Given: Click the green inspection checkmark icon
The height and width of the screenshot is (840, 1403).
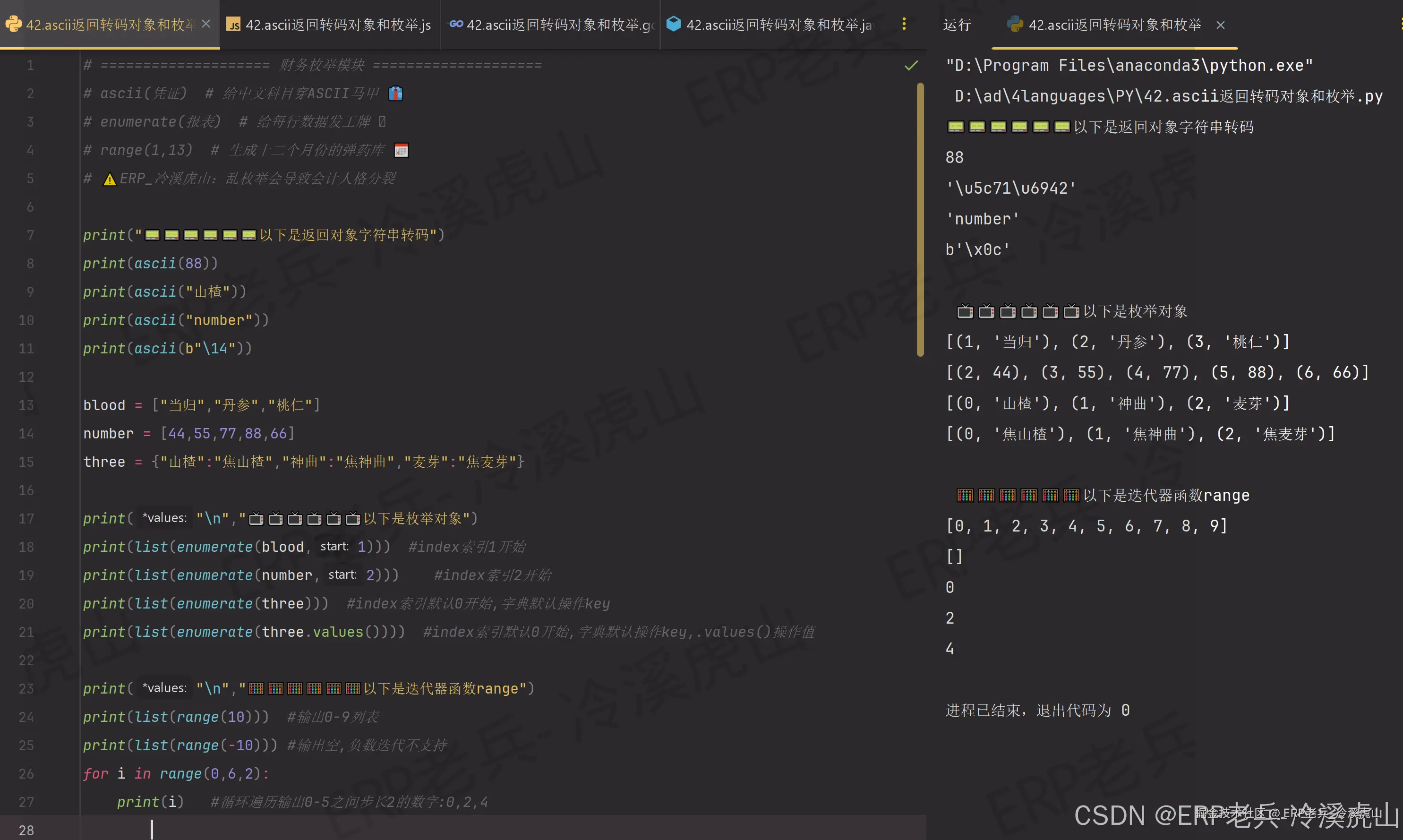Looking at the screenshot, I should point(911,66).
